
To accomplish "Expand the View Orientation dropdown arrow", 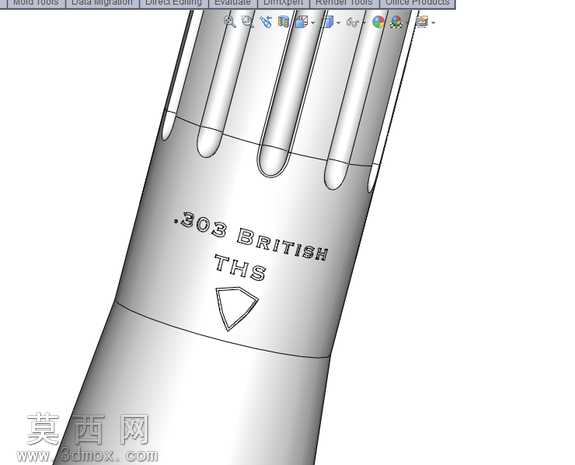I will click(x=313, y=23).
